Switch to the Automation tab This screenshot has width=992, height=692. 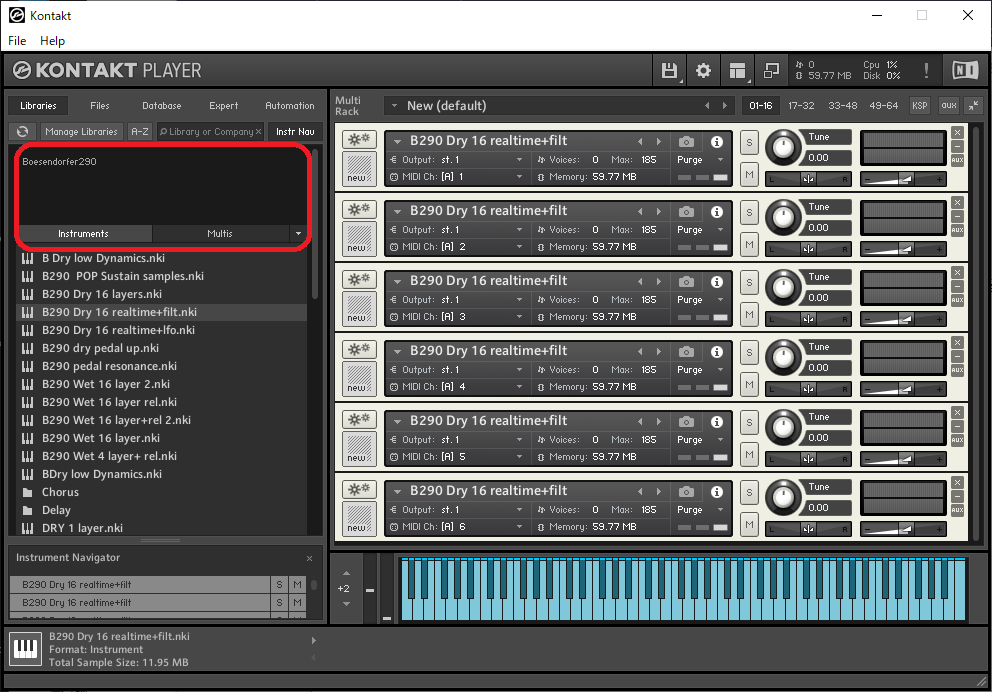290,106
